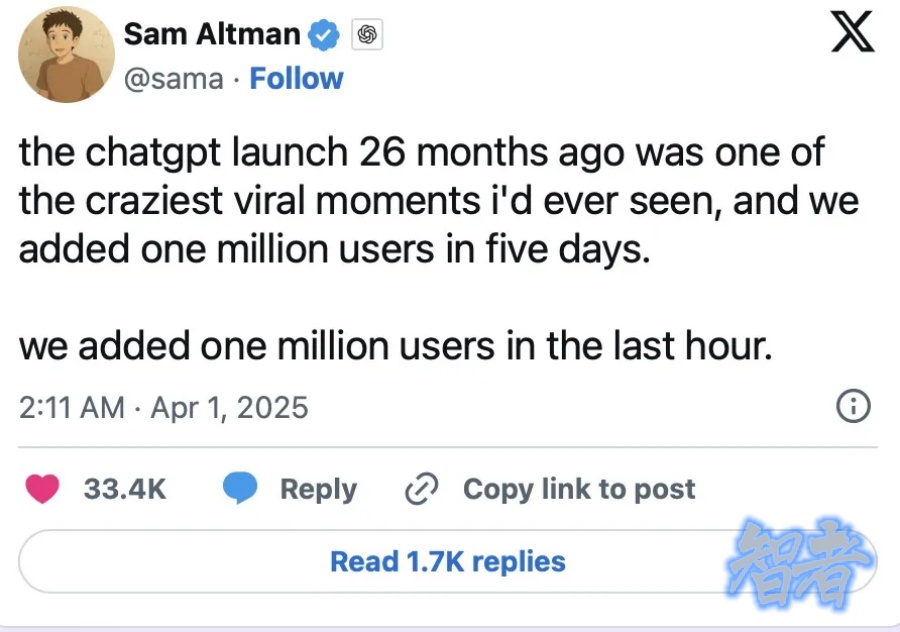Open the Sam Altman display name
The image size is (900, 632).
coord(212,33)
